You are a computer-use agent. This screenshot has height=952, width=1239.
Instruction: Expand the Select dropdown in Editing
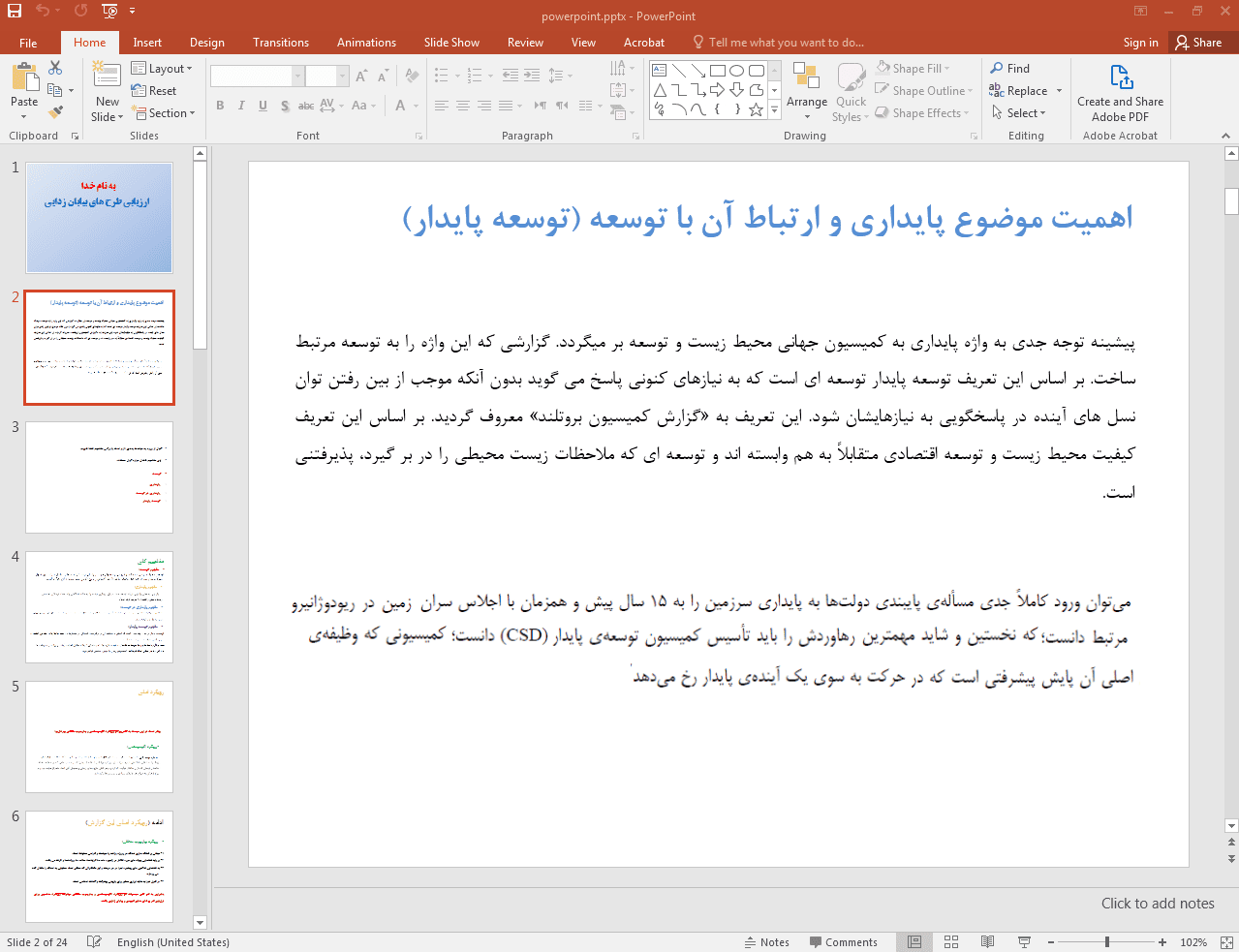click(x=1019, y=113)
